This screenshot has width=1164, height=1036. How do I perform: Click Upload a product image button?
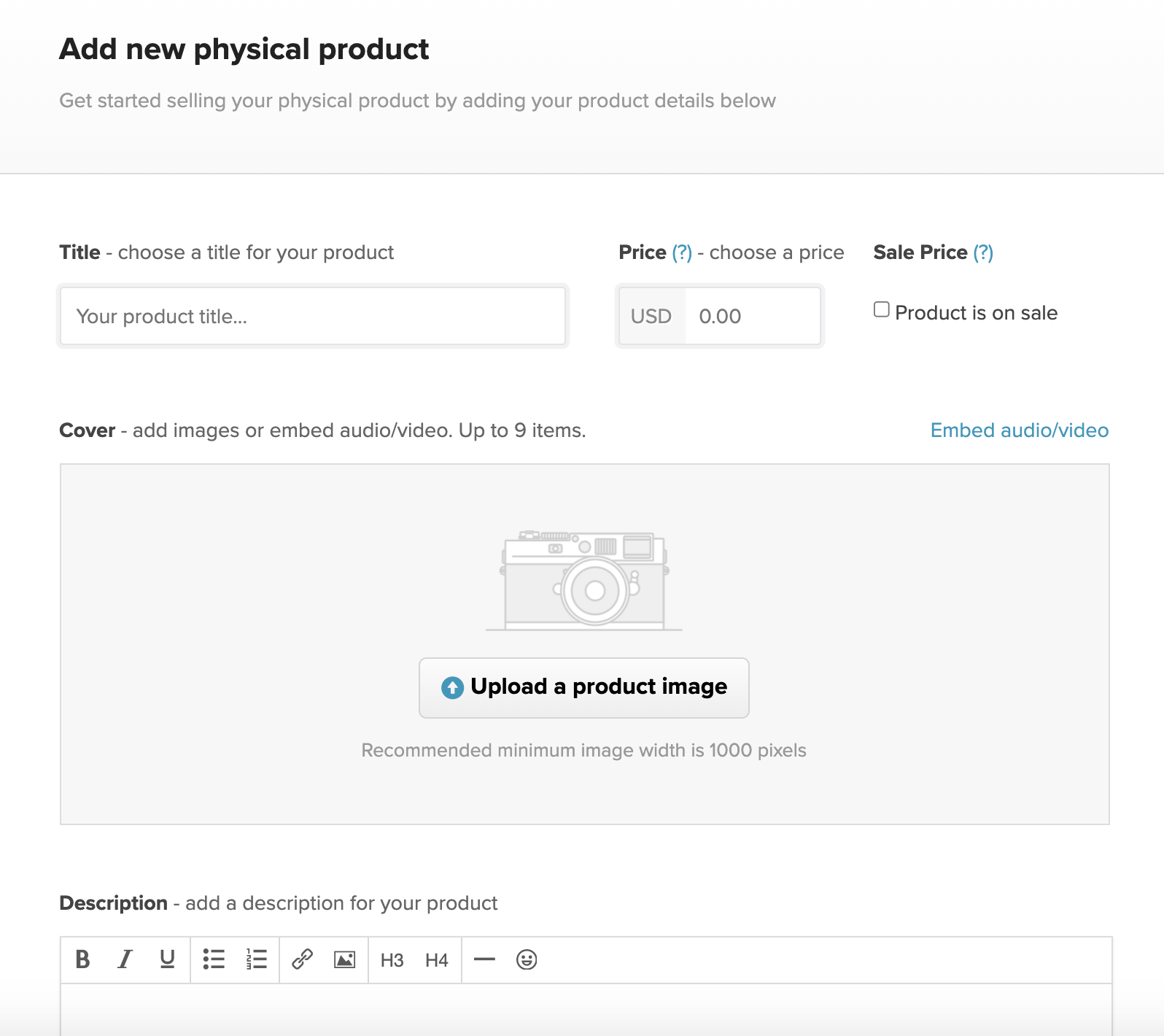pyautogui.click(x=583, y=687)
